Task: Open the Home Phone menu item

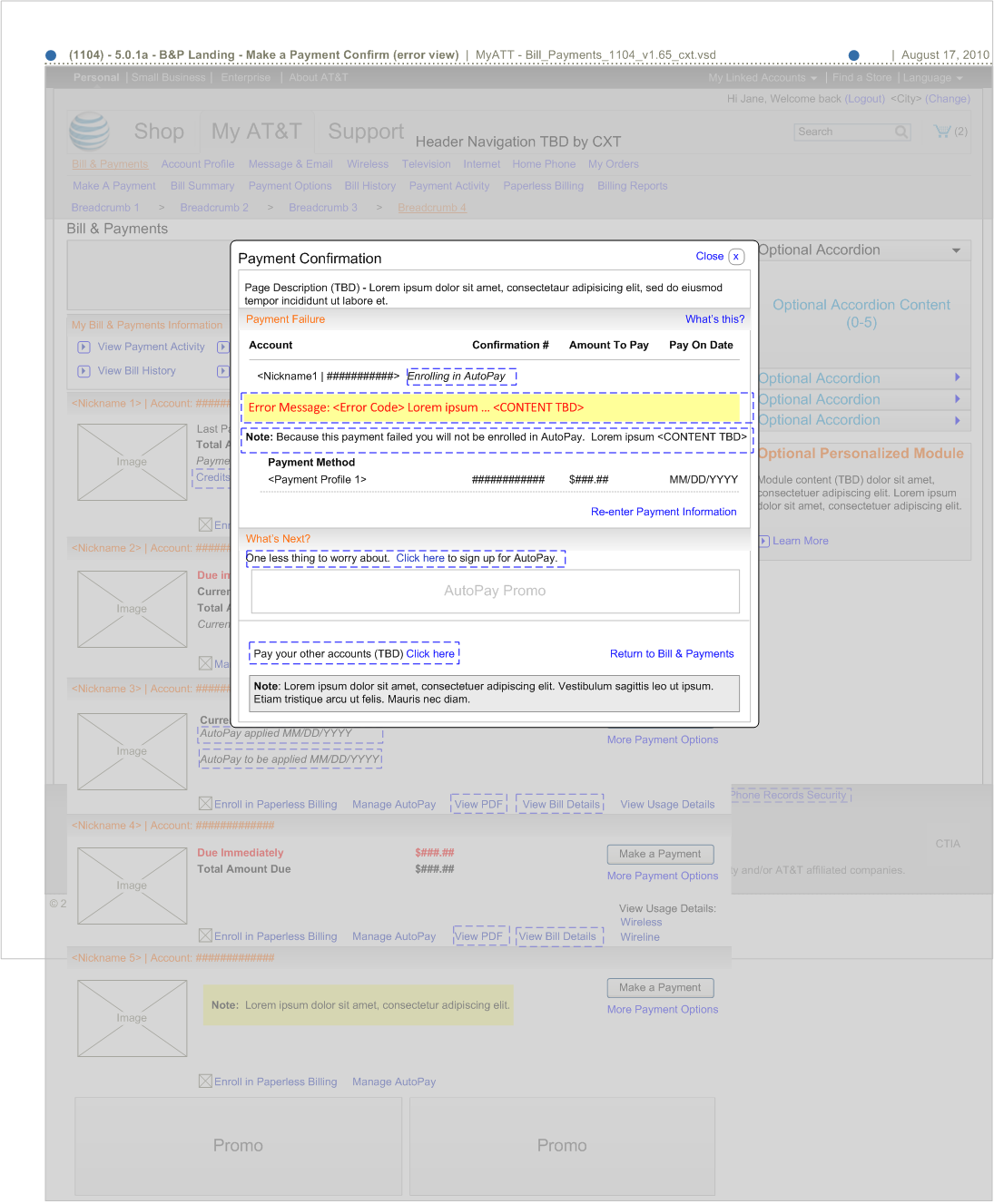Action: click(x=544, y=164)
